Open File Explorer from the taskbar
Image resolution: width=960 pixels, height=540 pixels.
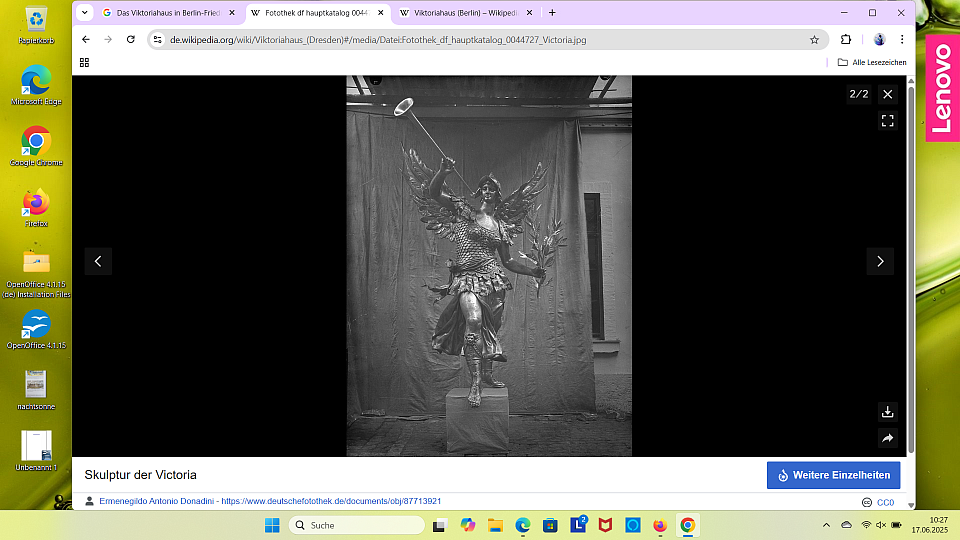[495, 525]
